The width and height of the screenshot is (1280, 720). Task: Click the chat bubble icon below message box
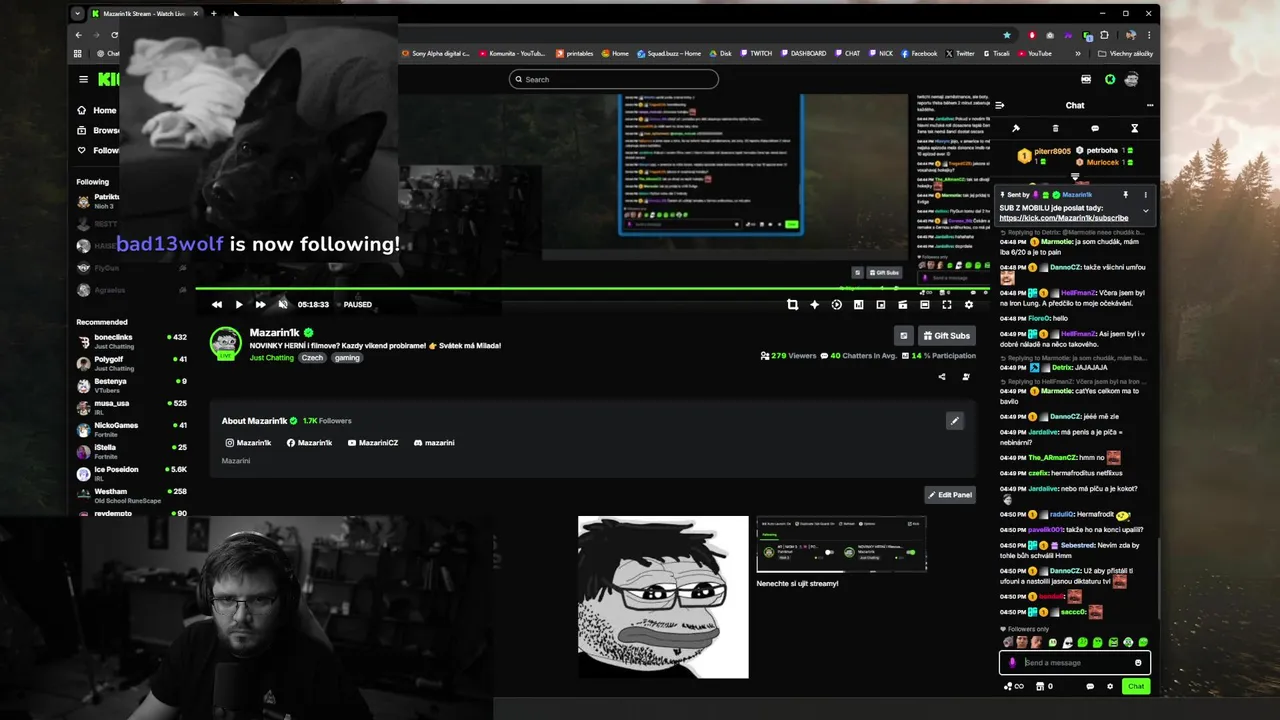click(x=1089, y=686)
